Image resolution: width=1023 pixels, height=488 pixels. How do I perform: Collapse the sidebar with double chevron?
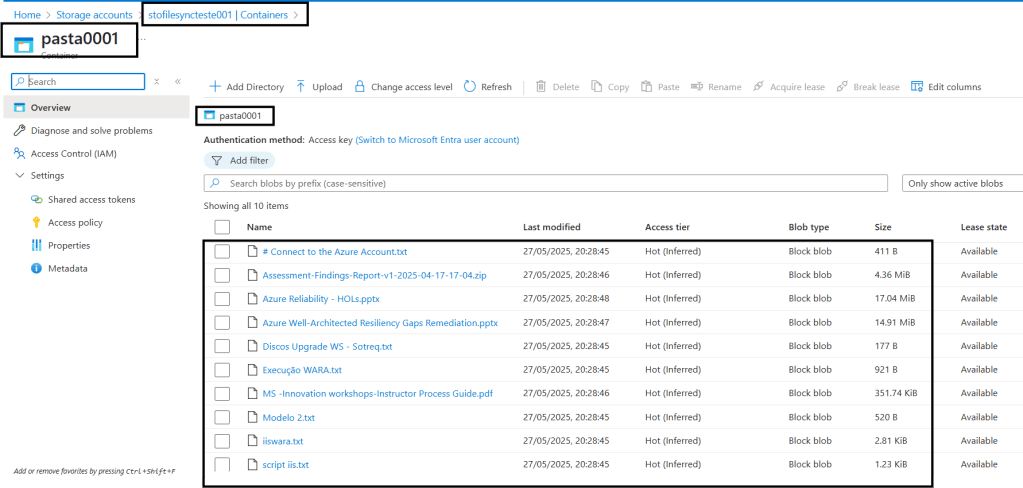(177, 81)
